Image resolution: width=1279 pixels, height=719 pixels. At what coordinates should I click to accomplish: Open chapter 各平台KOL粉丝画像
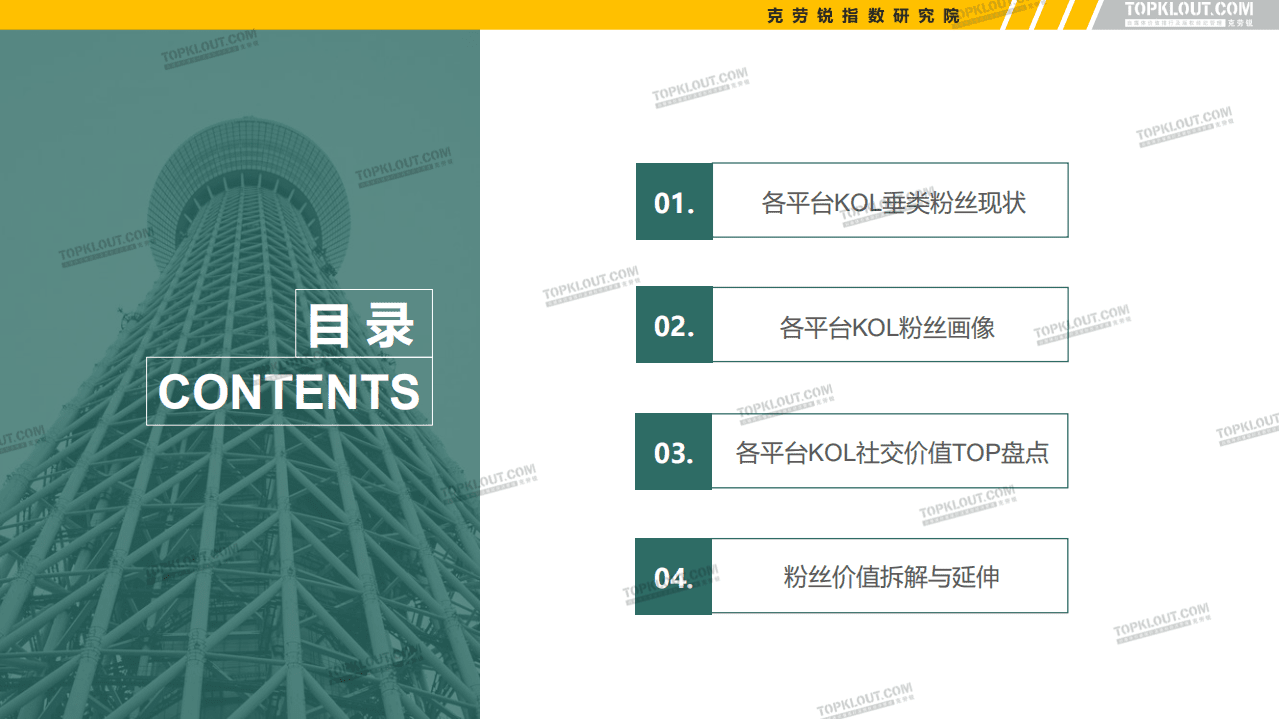pyautogui.click(x=889, y=325)
